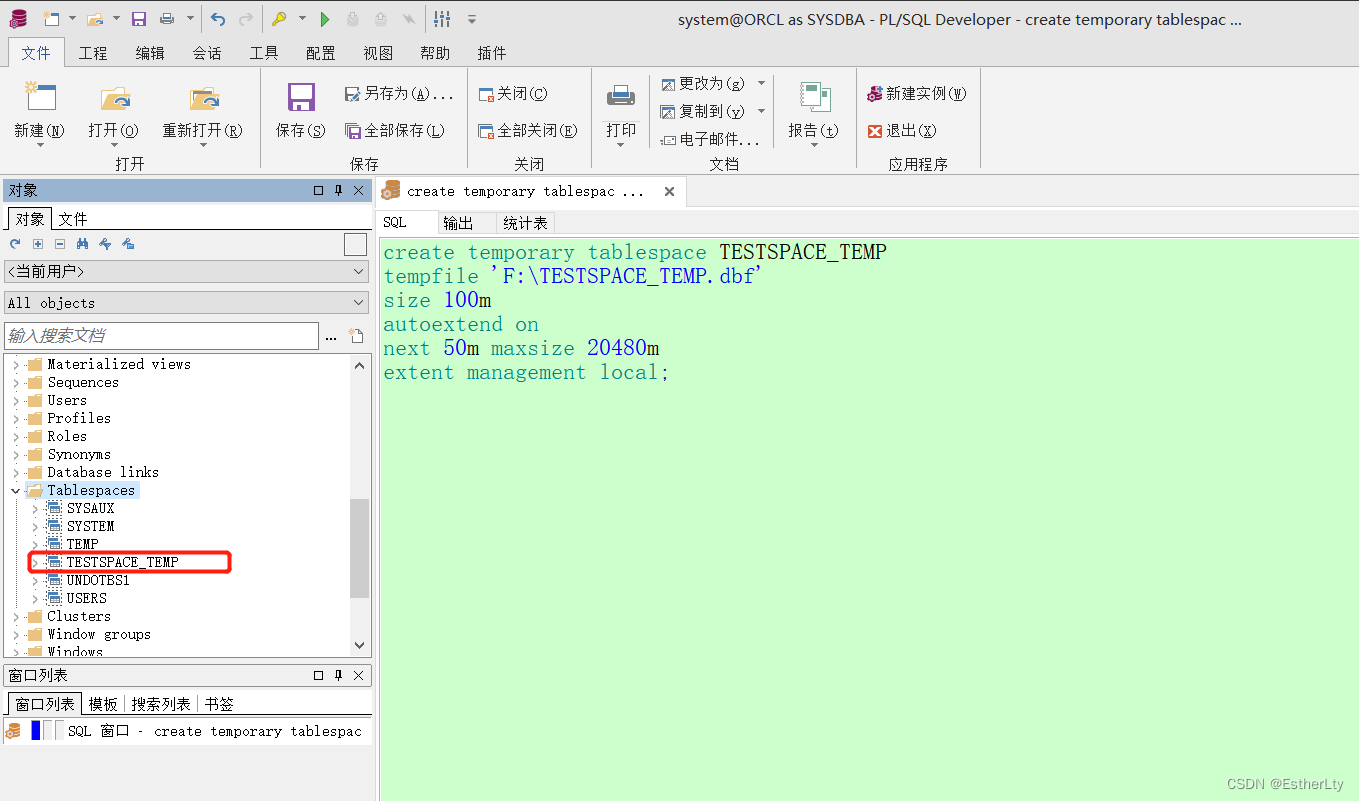Select the UNDOTBS1 tablespace
Viewport: 1359px width, 801px height.
click(98, 581)
